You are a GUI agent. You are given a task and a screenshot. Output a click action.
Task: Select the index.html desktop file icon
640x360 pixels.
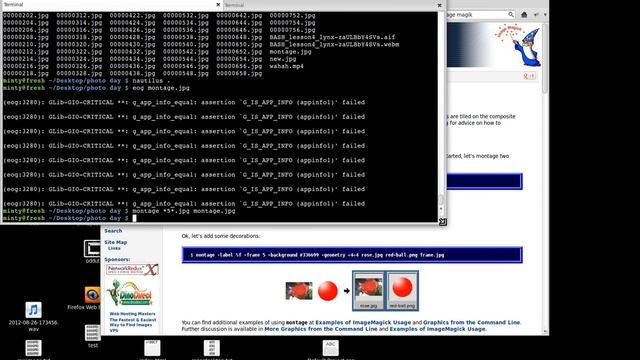click(x=152, y=349)
